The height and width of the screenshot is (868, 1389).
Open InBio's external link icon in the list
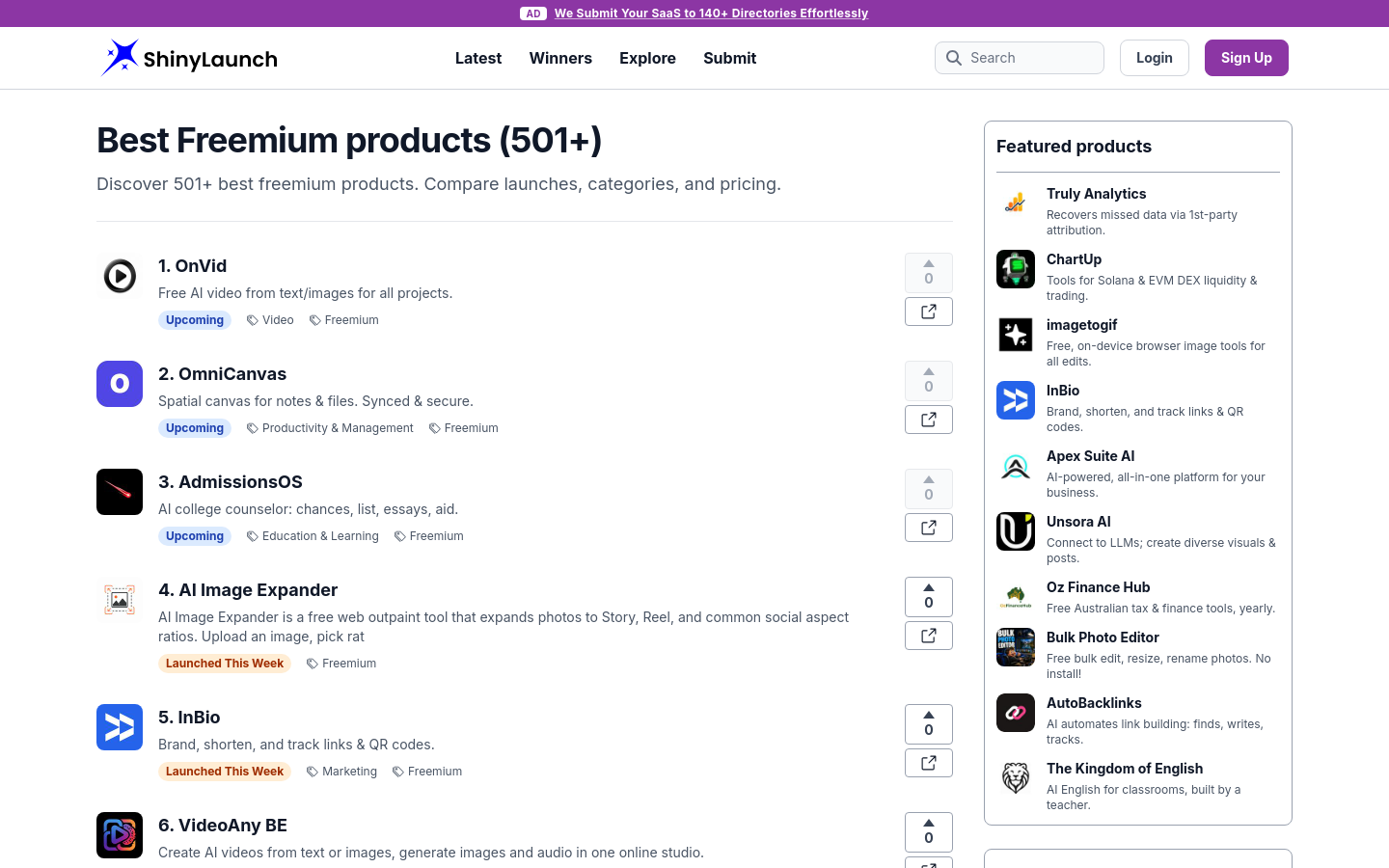(x=929, y=763)
